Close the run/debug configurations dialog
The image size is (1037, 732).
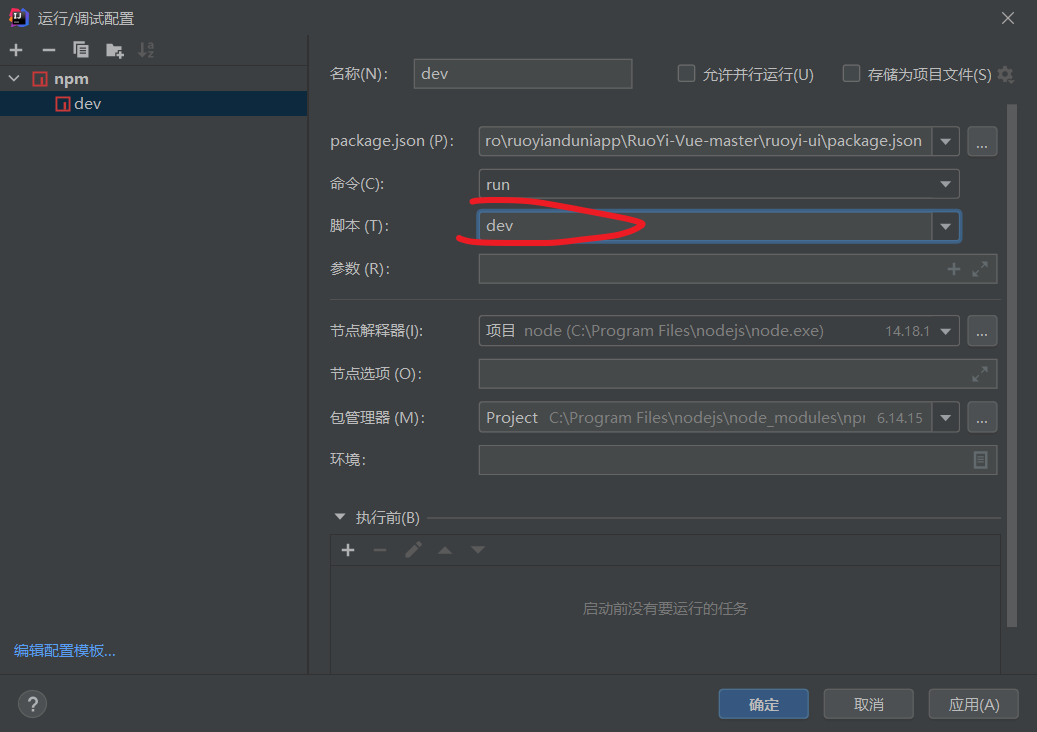pos(1008,19)
